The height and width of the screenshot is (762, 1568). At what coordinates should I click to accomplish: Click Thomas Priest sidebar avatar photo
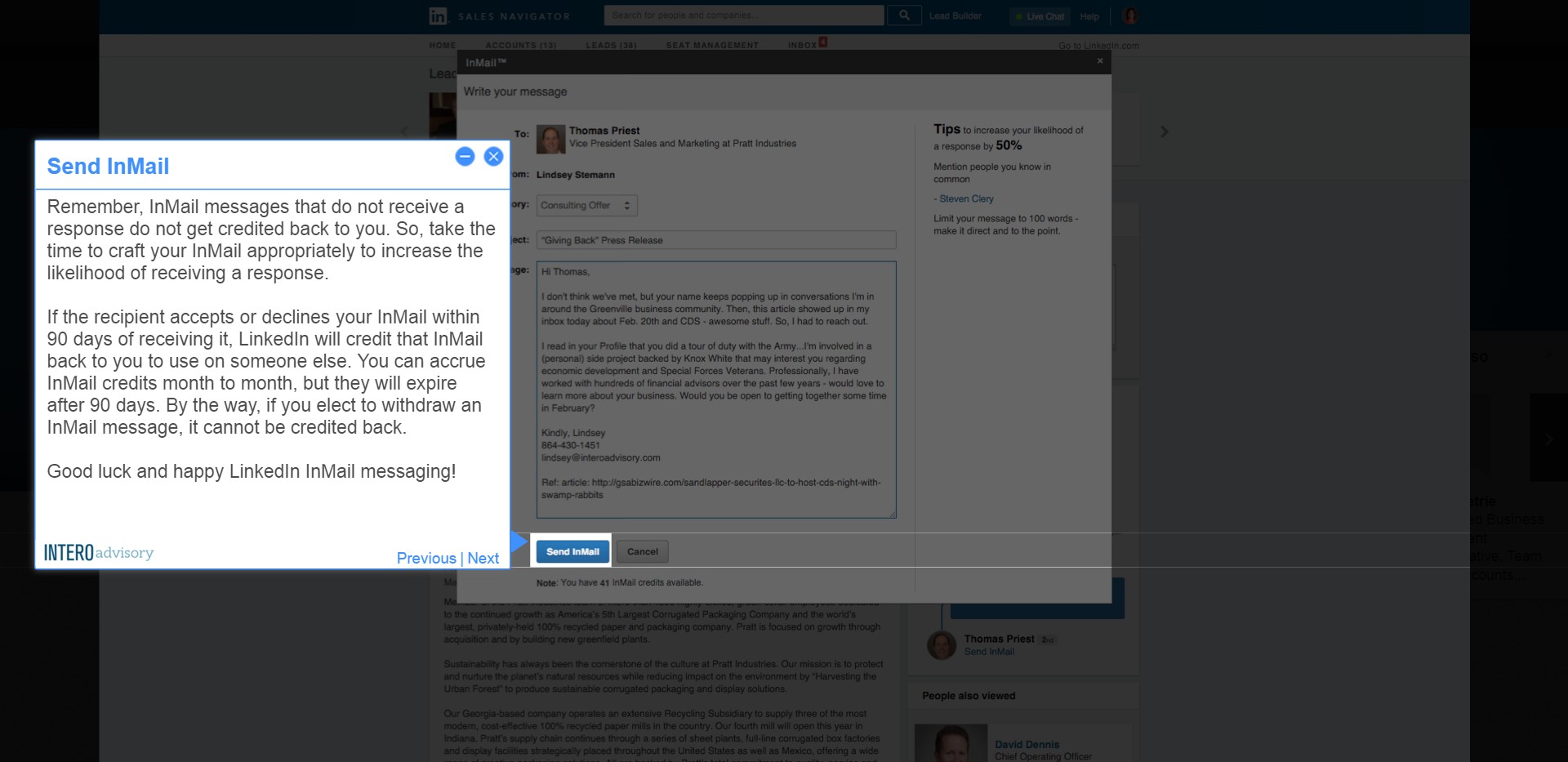(x=942, y=645)
